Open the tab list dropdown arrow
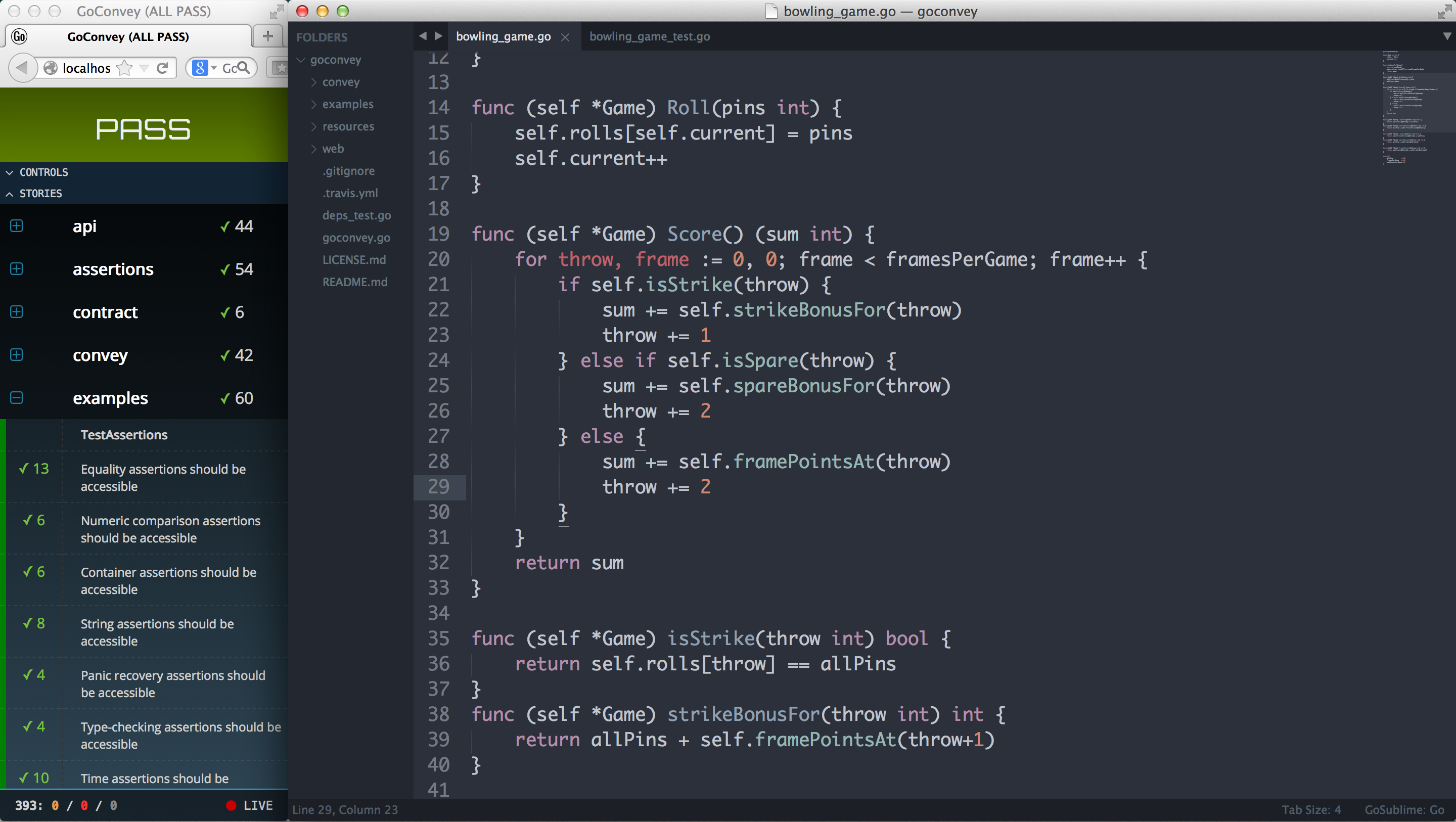1456x822 pixels. tap(1446, 36)
